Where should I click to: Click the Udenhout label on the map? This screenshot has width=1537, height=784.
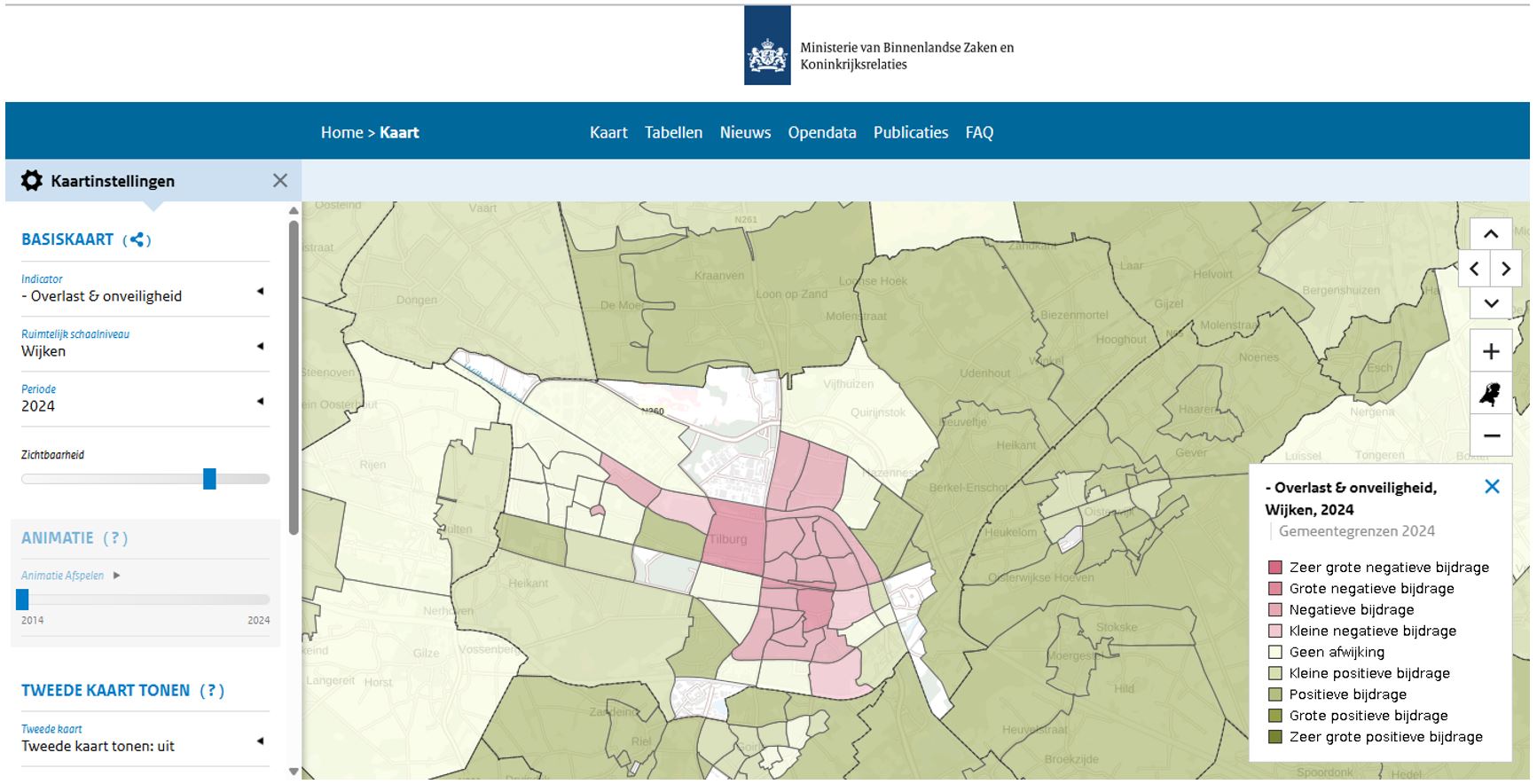(984, 373)
